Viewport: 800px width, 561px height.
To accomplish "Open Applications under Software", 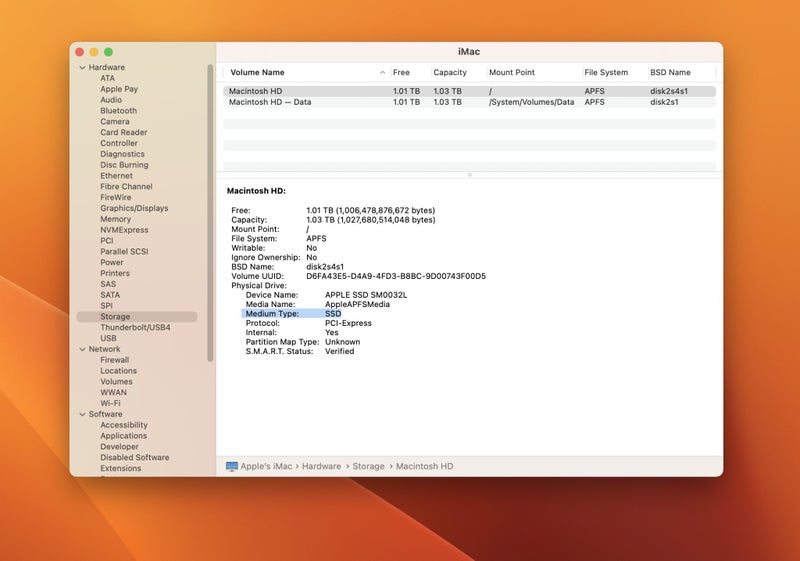I will (123, 436).
